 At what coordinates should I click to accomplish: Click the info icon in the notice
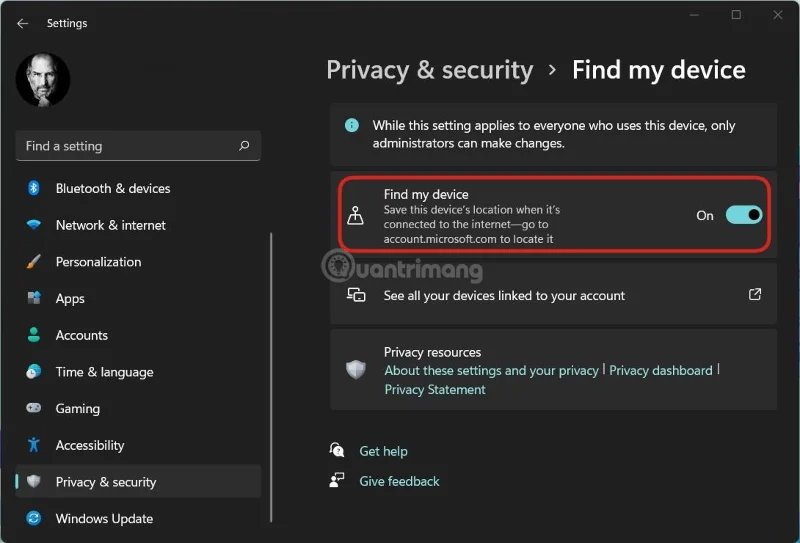(x=352, y=125)
